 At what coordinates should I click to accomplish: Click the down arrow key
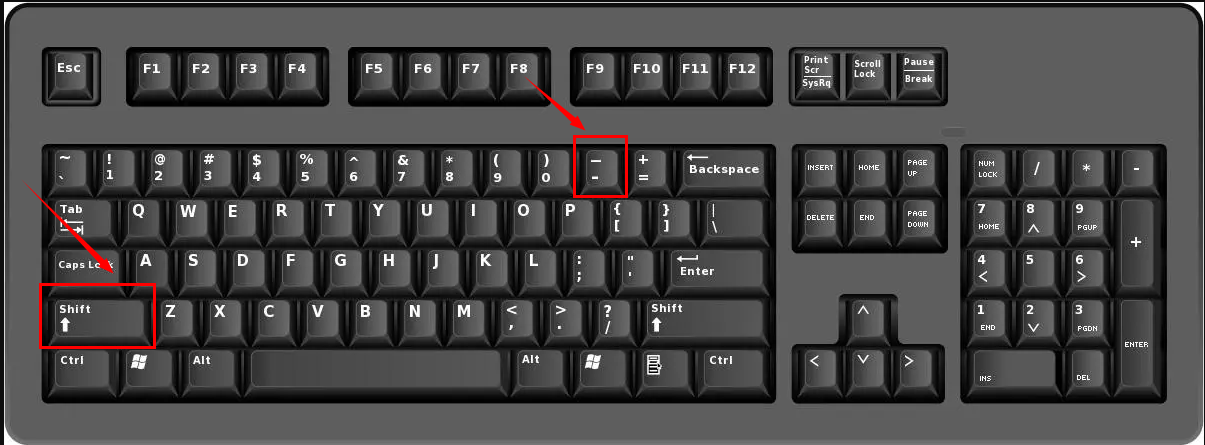pyautogui.click(x=862, y=370)
